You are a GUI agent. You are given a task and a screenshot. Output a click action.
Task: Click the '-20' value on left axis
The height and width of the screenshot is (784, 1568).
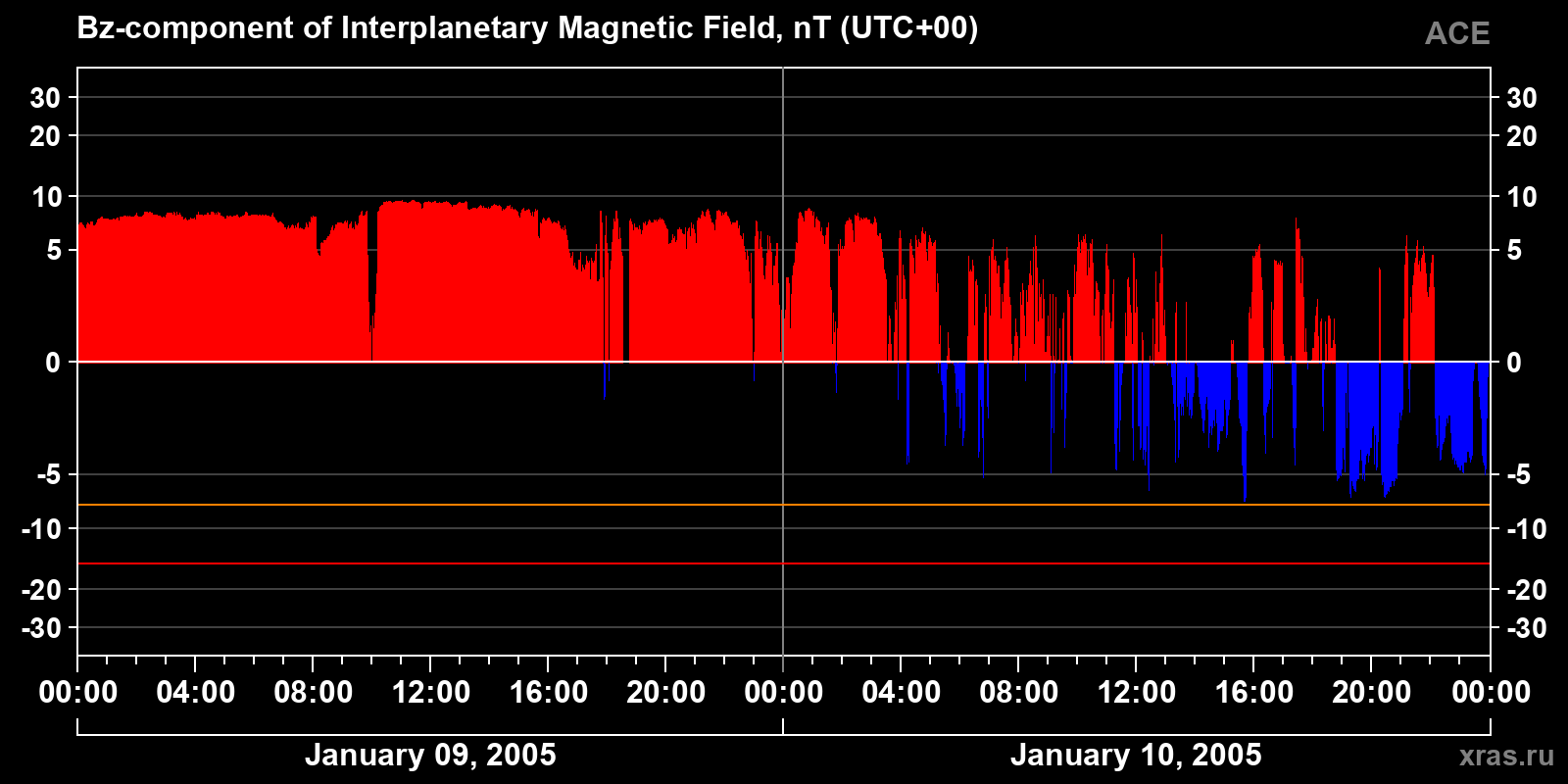41,590
